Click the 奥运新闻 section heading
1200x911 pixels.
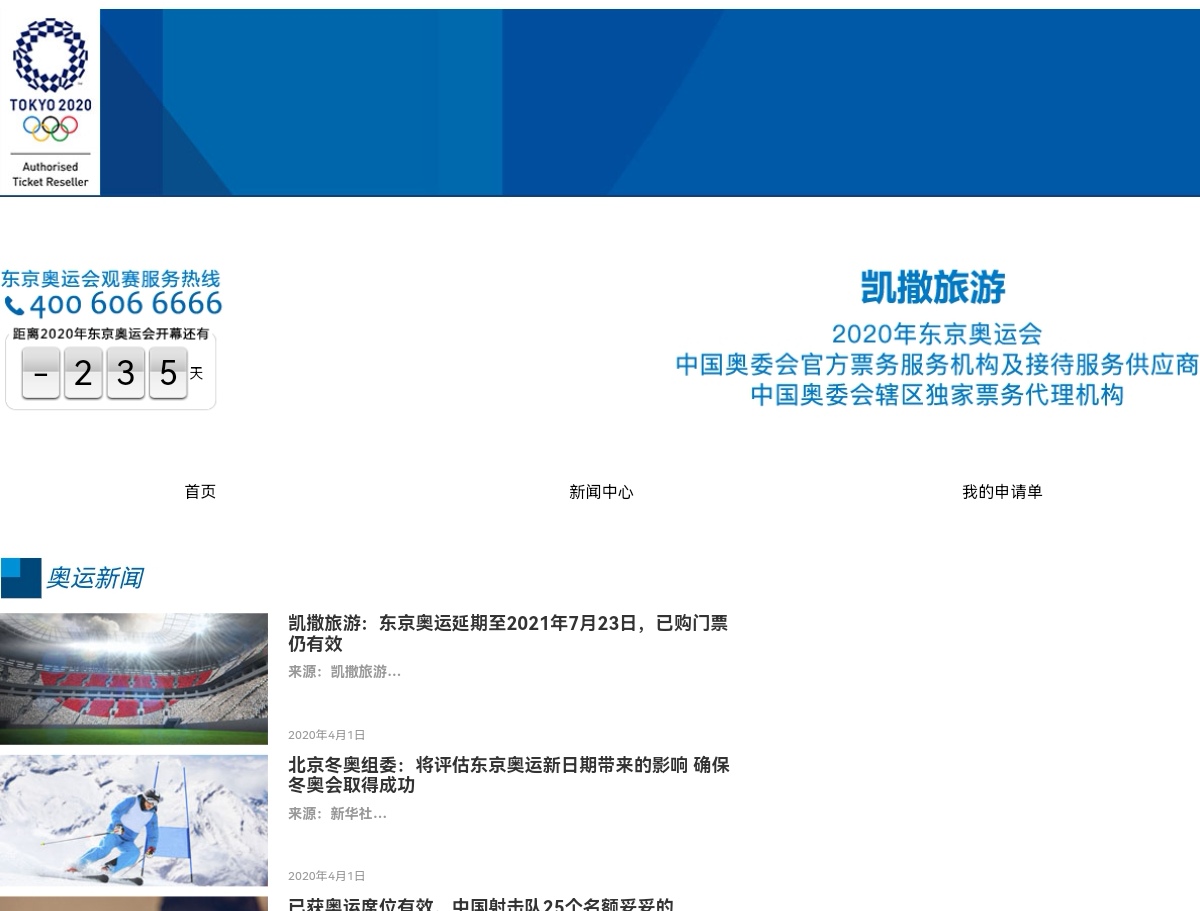tap(95, 578)
